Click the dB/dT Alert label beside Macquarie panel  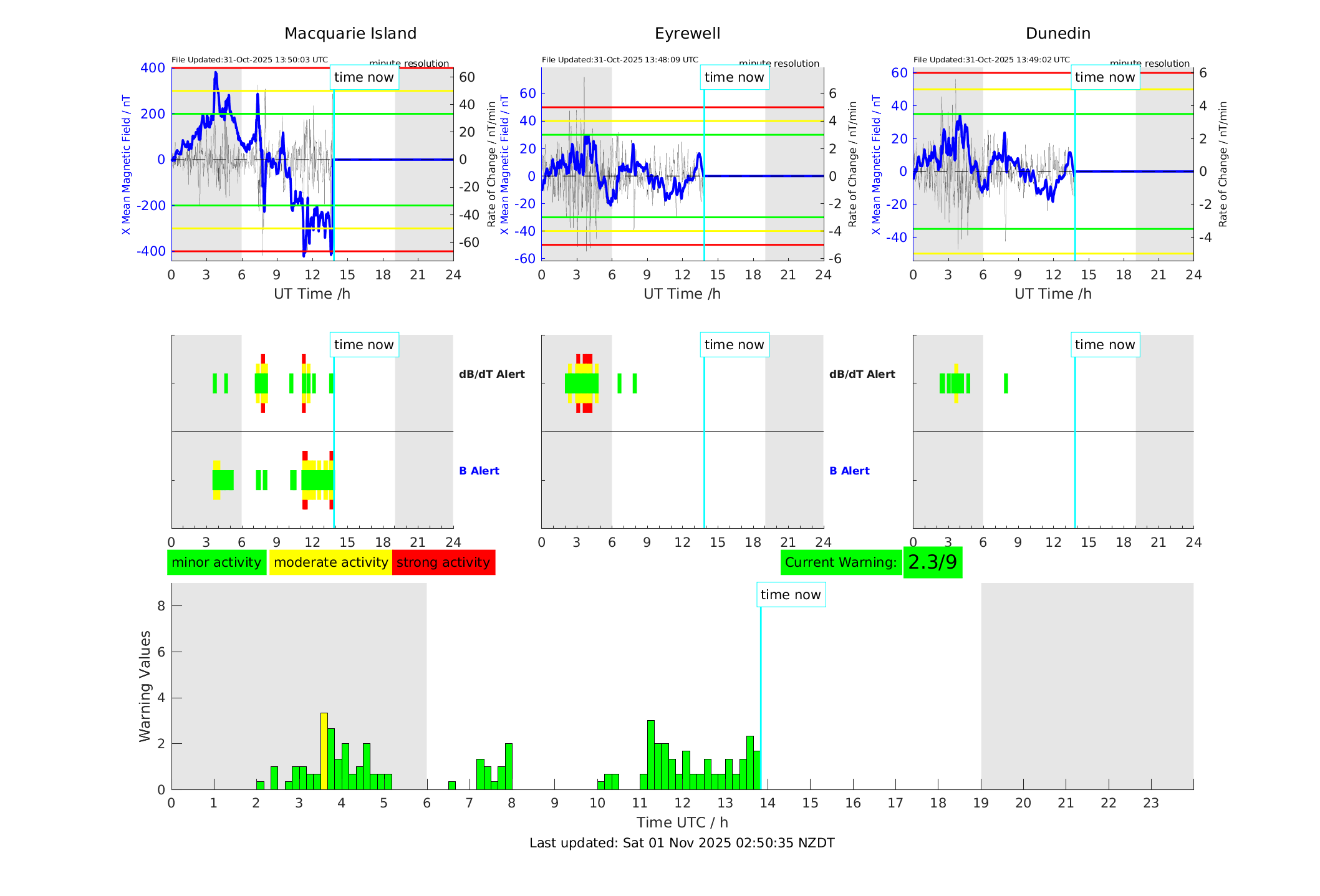(x=492, y=374)
